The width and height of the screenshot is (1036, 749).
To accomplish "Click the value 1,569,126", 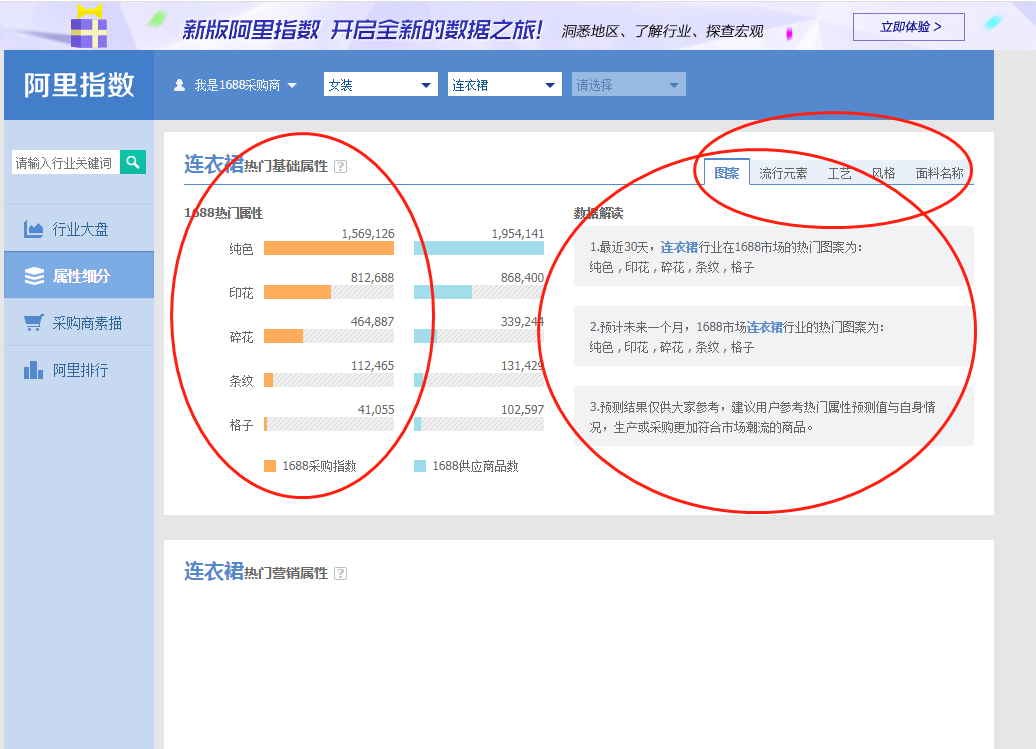I will 368,233.
